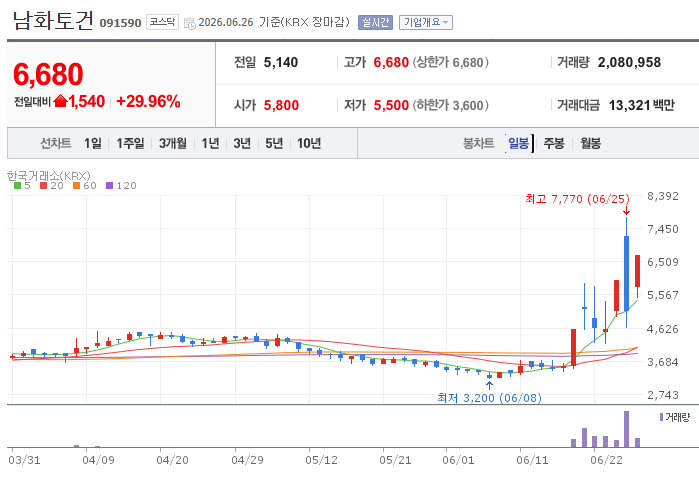Click the tallest volume bar on 06/25
This screenshot has width=699, height=477.
tap(626, 429)
